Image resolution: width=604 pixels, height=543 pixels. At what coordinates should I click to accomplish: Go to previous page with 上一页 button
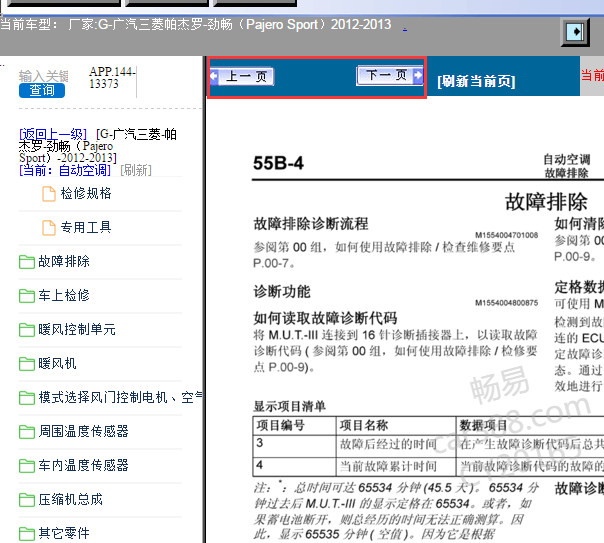[x=242, y=76]
